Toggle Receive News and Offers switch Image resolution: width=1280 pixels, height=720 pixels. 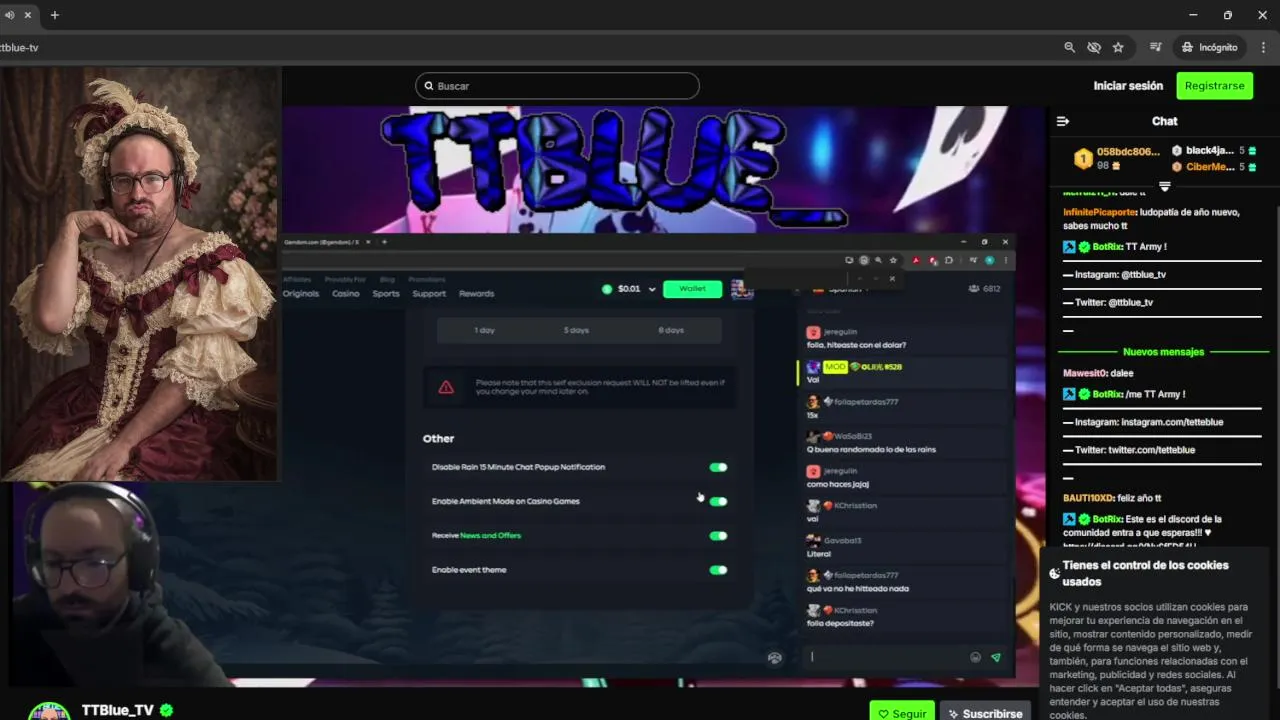click(718, 536)
